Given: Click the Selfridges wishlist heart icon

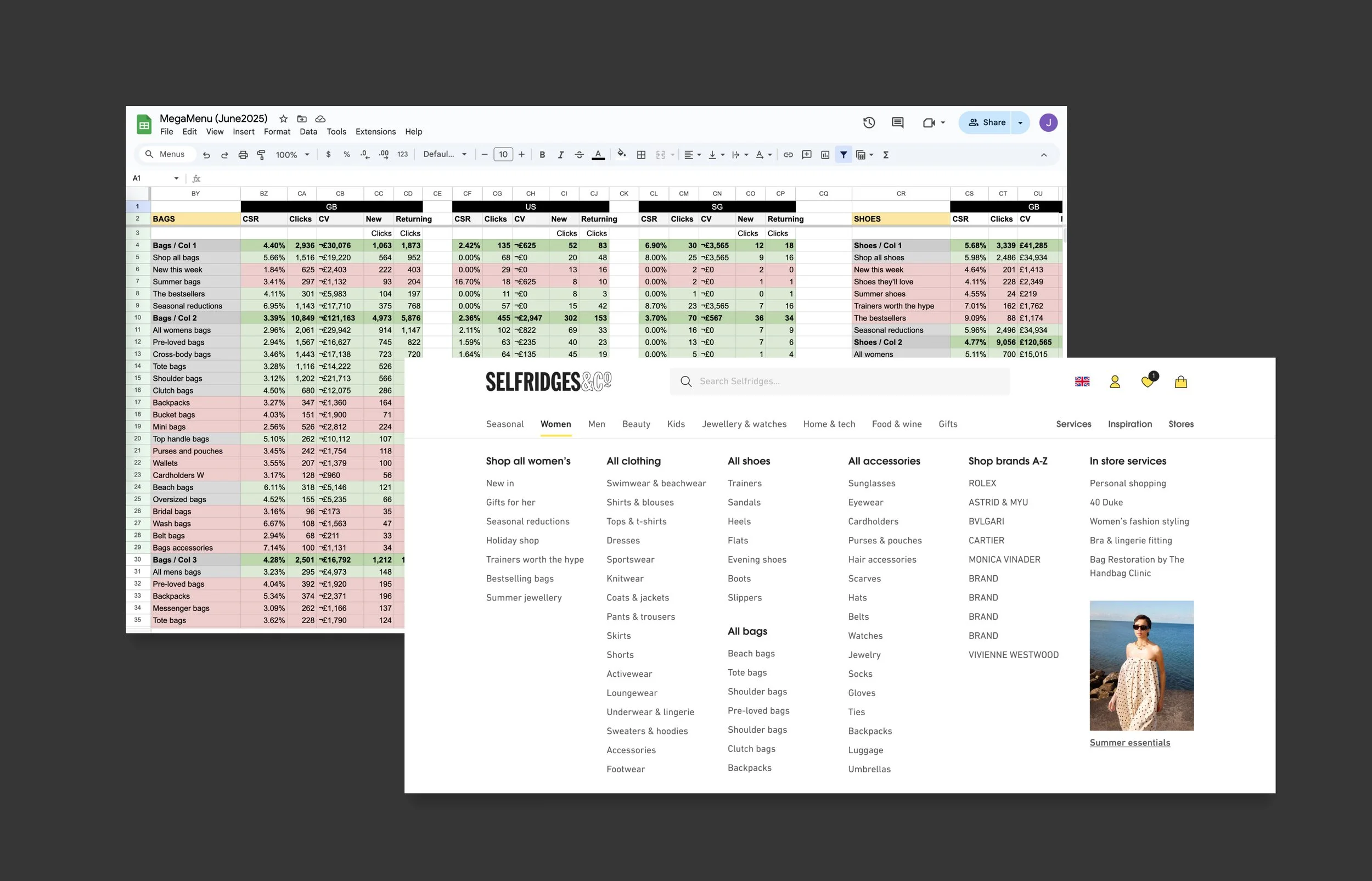Looking at the screenshot, I should (1147, 381).
